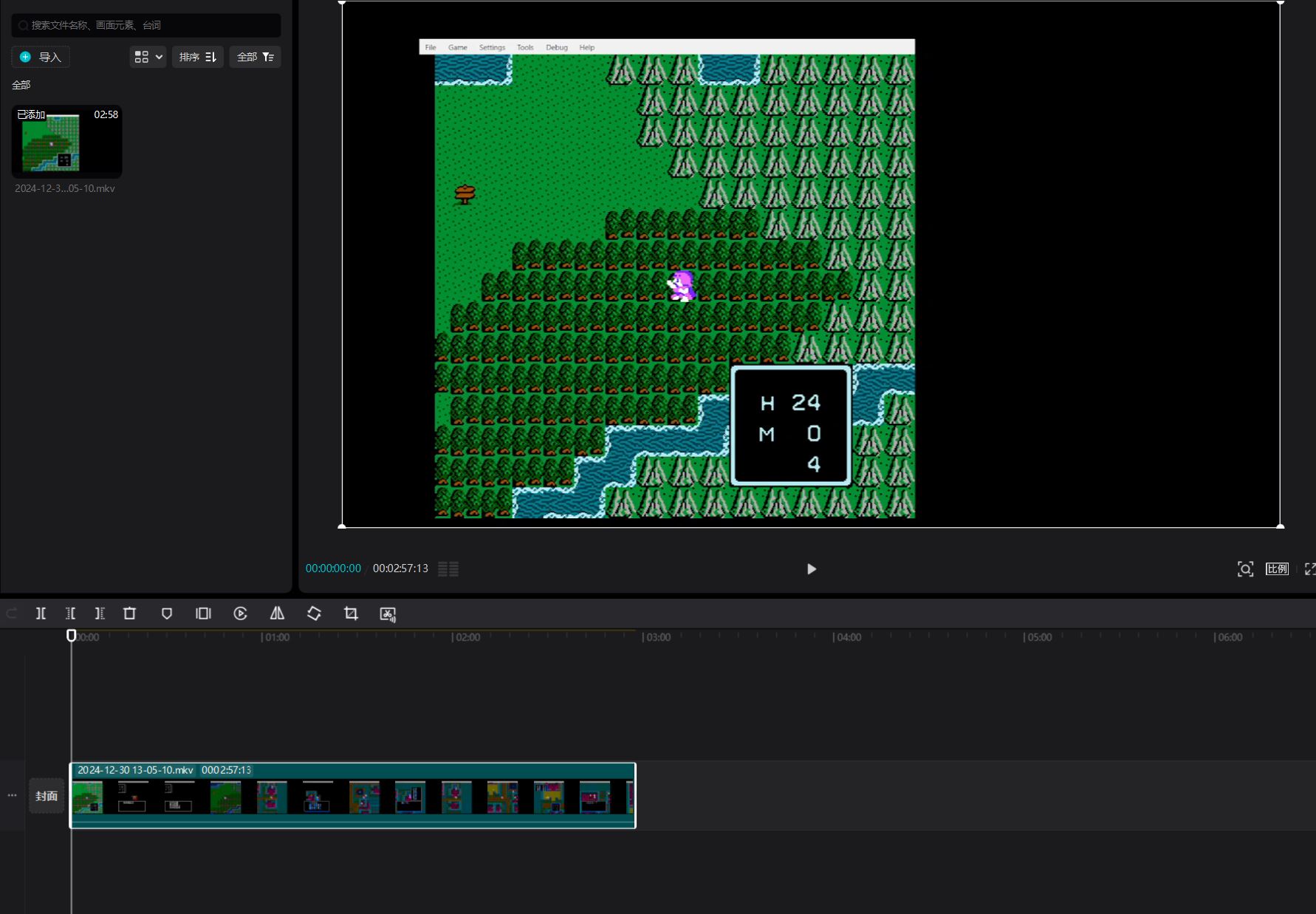Click the clip duration label 00:02:57:13 on track
This screenshot has width=1316, height=914.
[x=226, y=770]
